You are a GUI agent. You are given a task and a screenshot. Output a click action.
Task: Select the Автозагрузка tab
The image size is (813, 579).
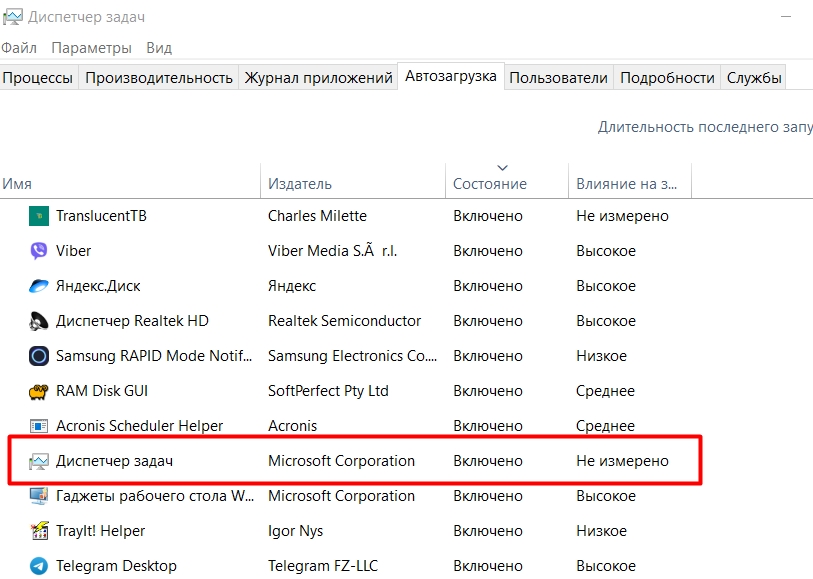pos(451,76)
